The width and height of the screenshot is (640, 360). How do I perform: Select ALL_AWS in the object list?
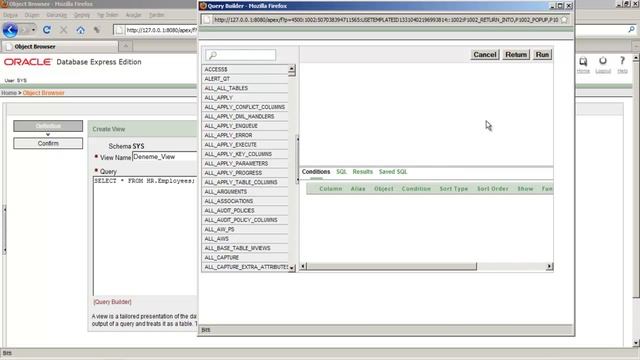pos(245,238)
